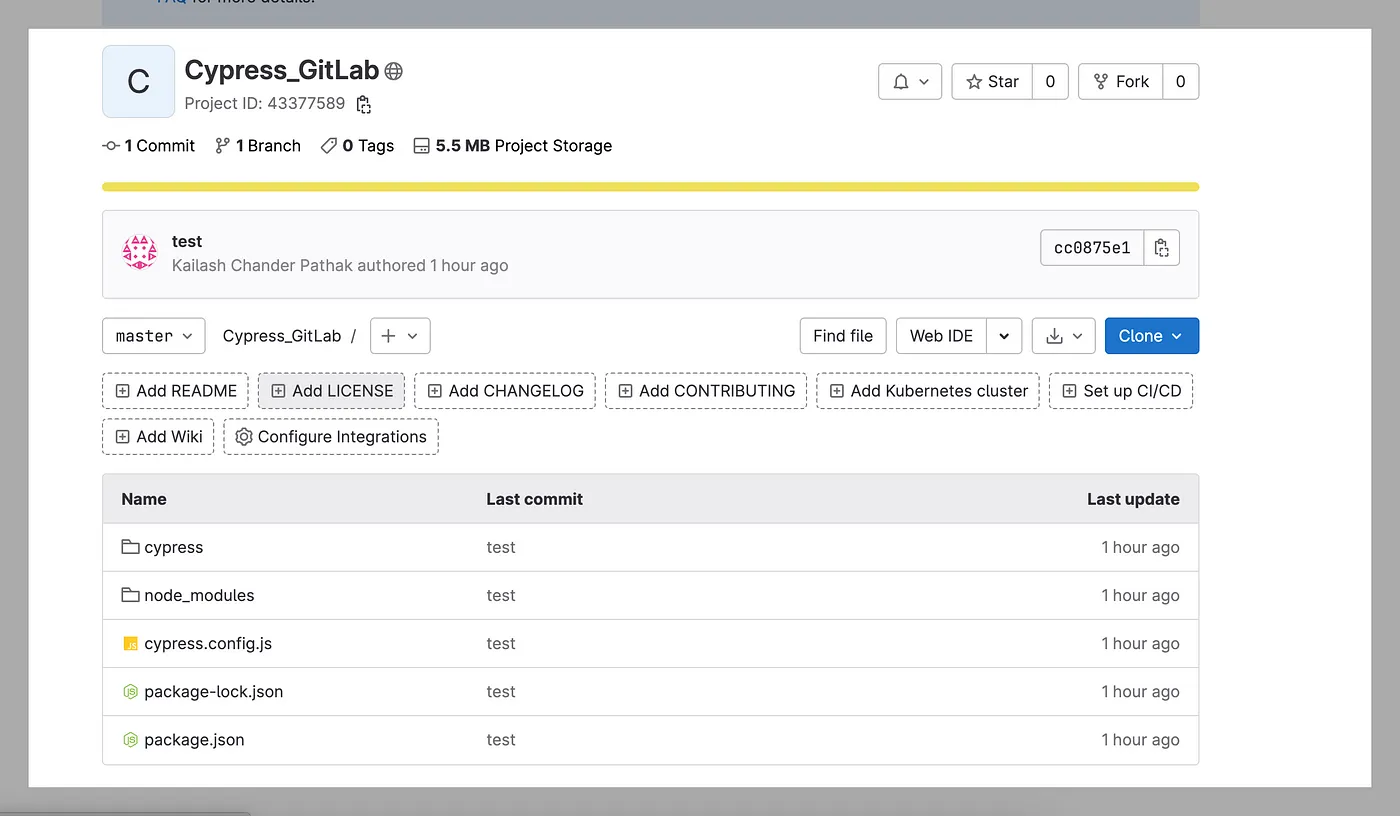Image resolution: width=1400 pixels, height=816 pixels.
Task: Click the cypress folder icon
Action: pos(130,547)
